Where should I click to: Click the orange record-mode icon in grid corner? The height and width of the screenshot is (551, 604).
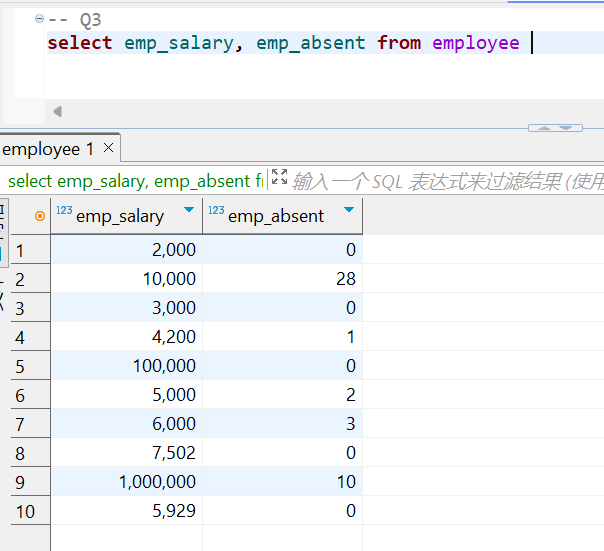40,215
